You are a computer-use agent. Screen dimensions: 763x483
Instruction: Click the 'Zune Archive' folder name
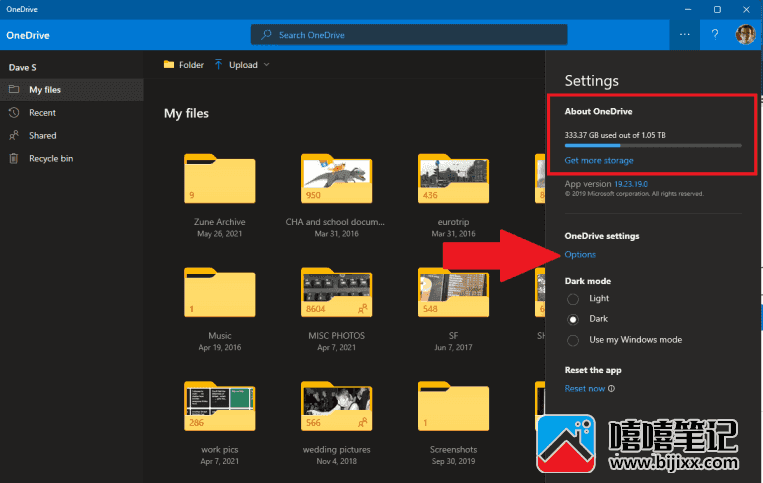coord(219,222)
